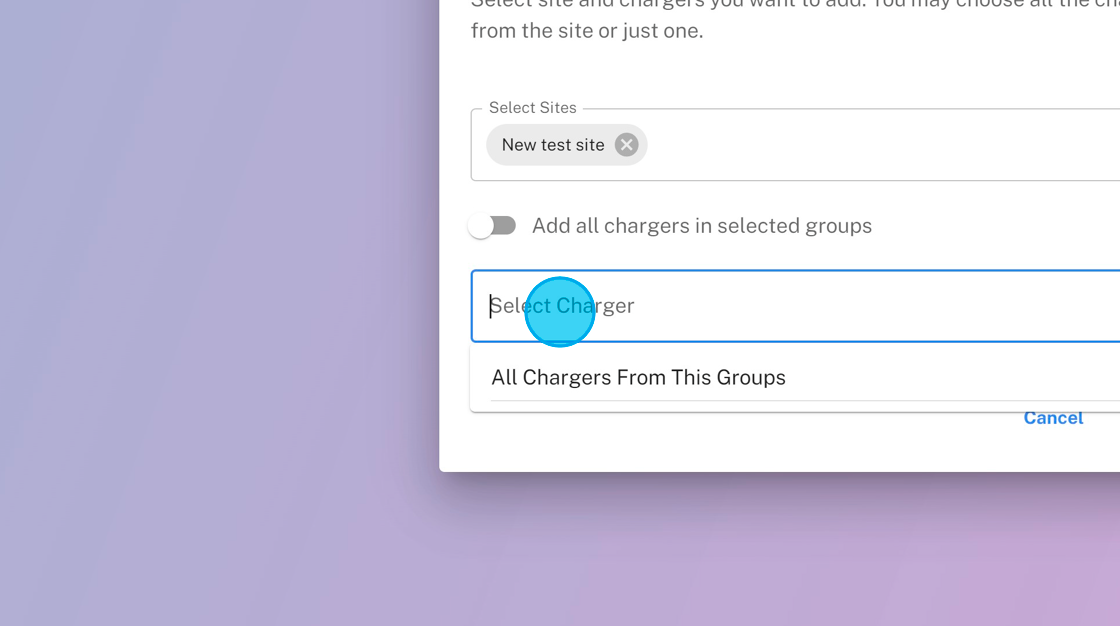The image size is (1120, 626).
Task: Click the gray circular X on the site chip
Action: pos(626,145)
